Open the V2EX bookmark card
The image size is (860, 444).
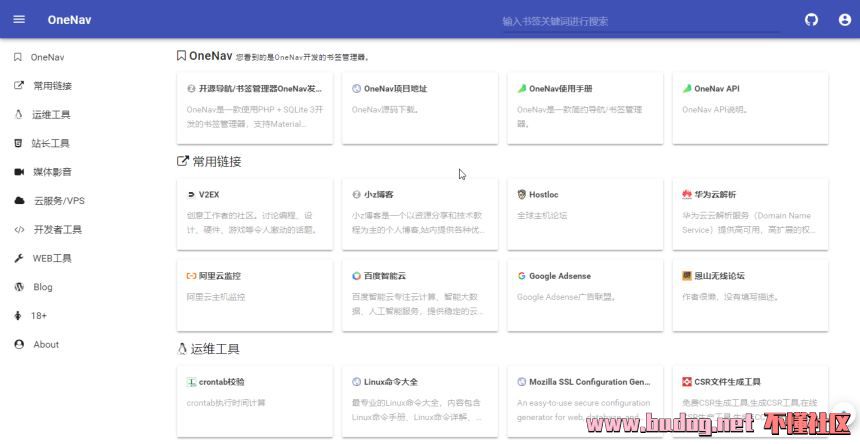click(253, 211)
